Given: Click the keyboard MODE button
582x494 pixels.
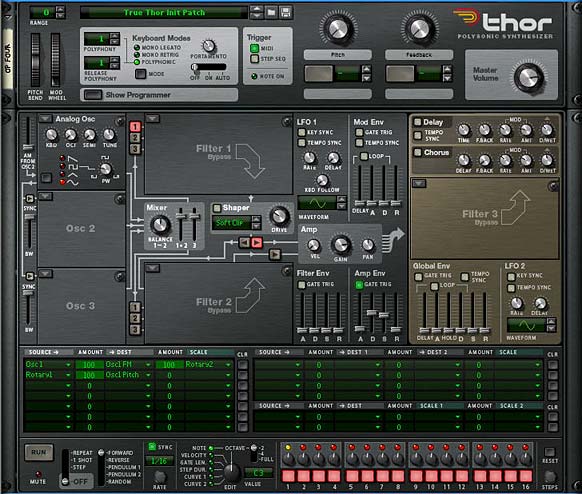Looking at the screenshot, I should pos(140,74).
